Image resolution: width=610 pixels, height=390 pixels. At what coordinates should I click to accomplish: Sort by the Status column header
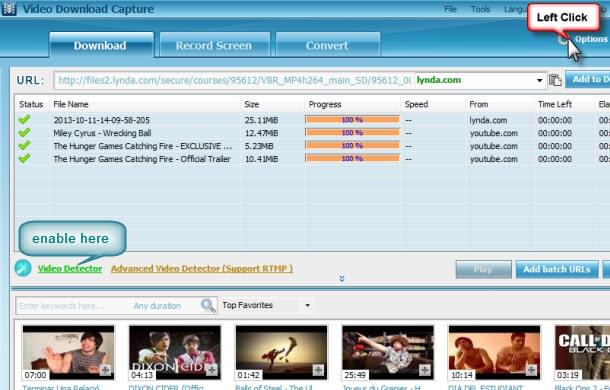[31, 104]
